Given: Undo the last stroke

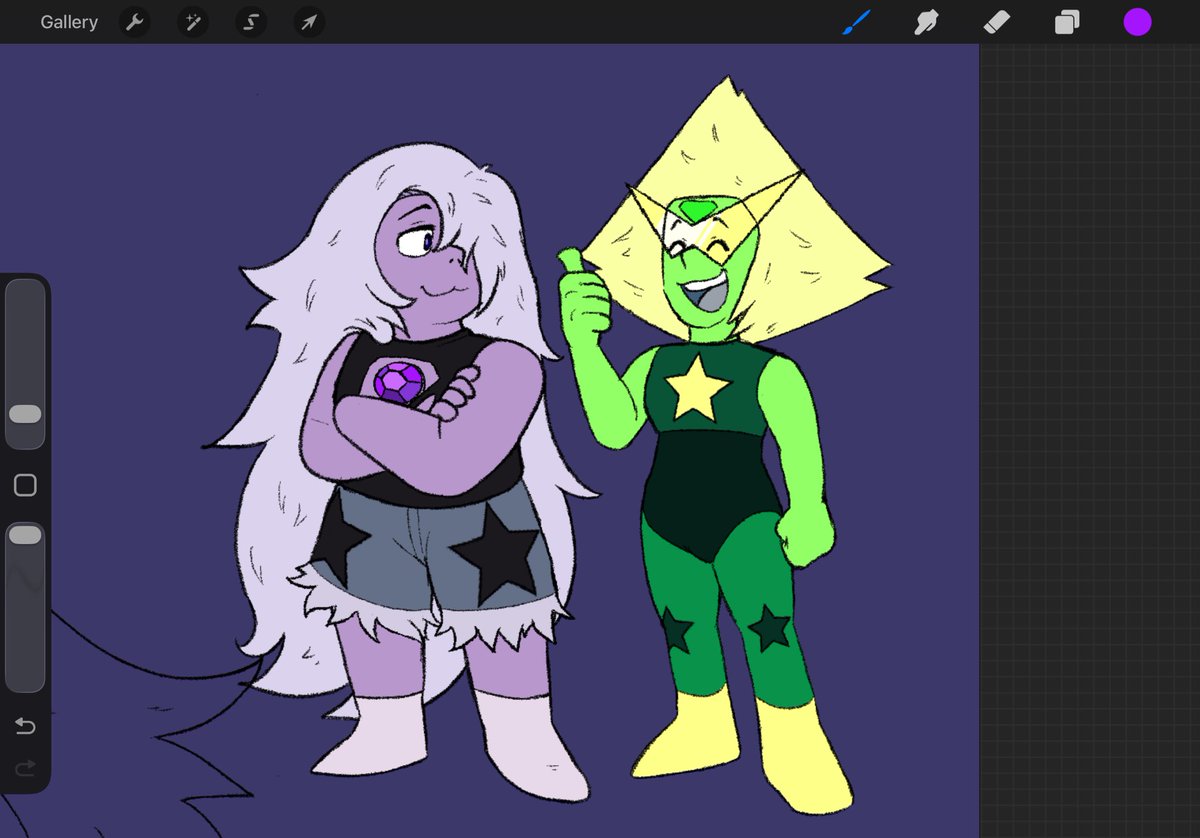Looking at the screenshot, I should pyautogui.click(x=25, y=726).
